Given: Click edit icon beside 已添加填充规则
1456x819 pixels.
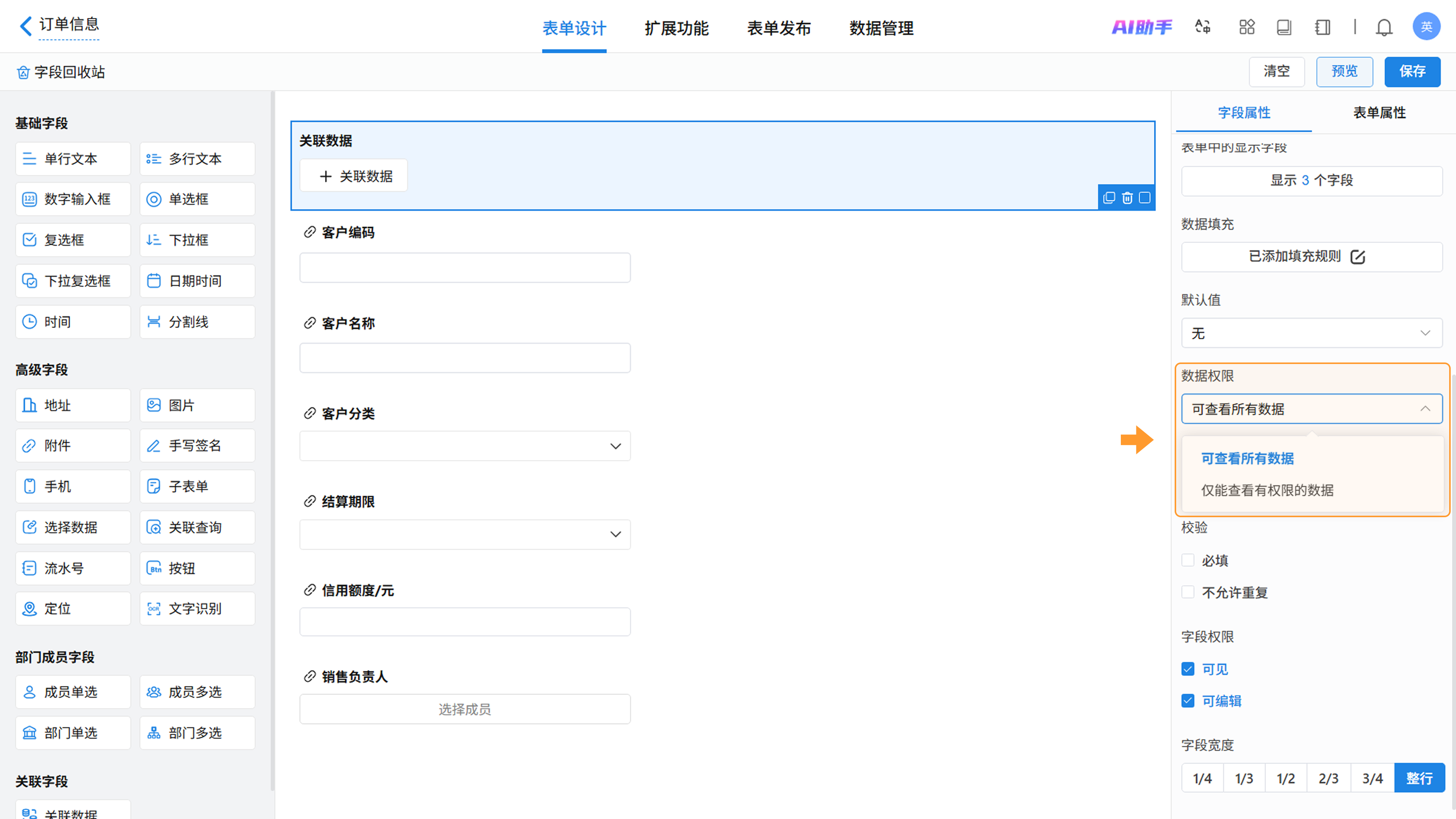Looking at the screenshot, I should (x=1358, y=257).
